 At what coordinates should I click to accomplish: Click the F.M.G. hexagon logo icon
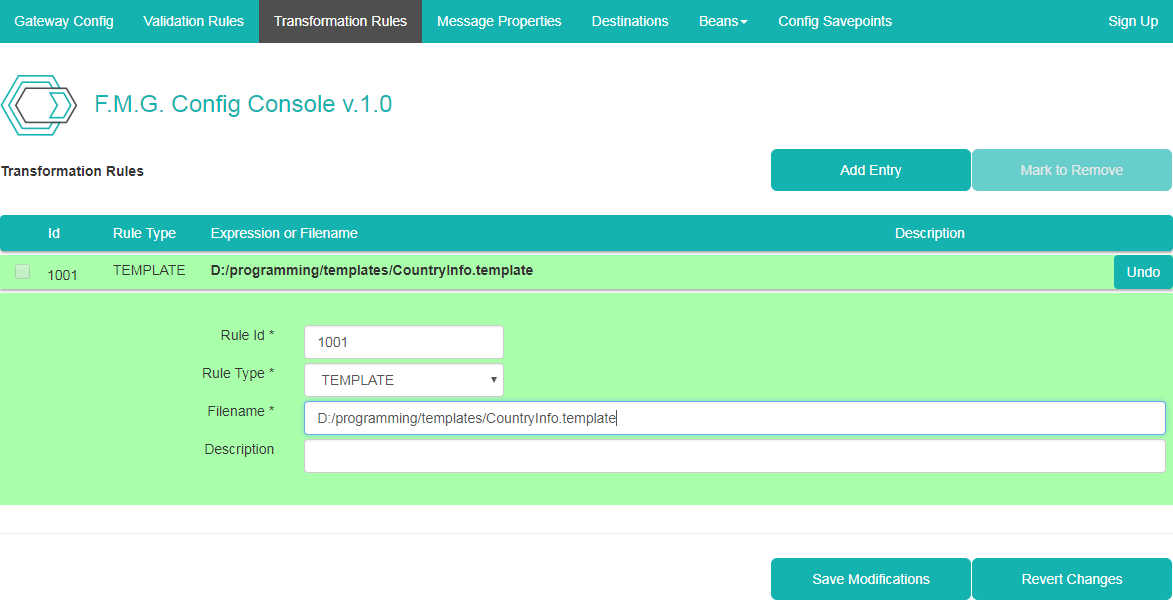[40, 104]
